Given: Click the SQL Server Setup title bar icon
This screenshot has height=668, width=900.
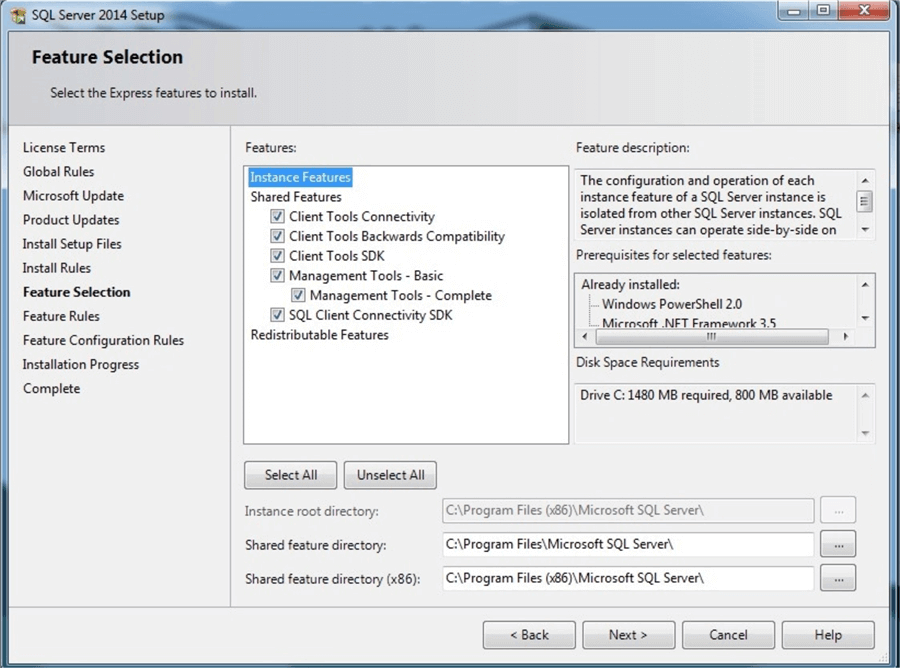Looking at the screenshot, I should 18,15.
